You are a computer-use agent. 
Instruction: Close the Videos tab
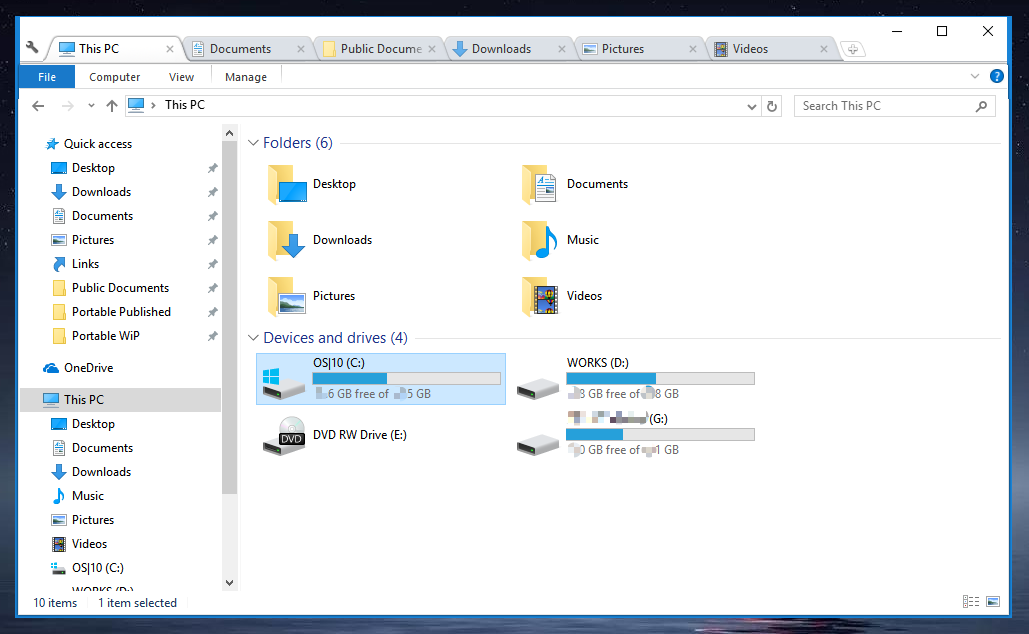tap(824, 49)
